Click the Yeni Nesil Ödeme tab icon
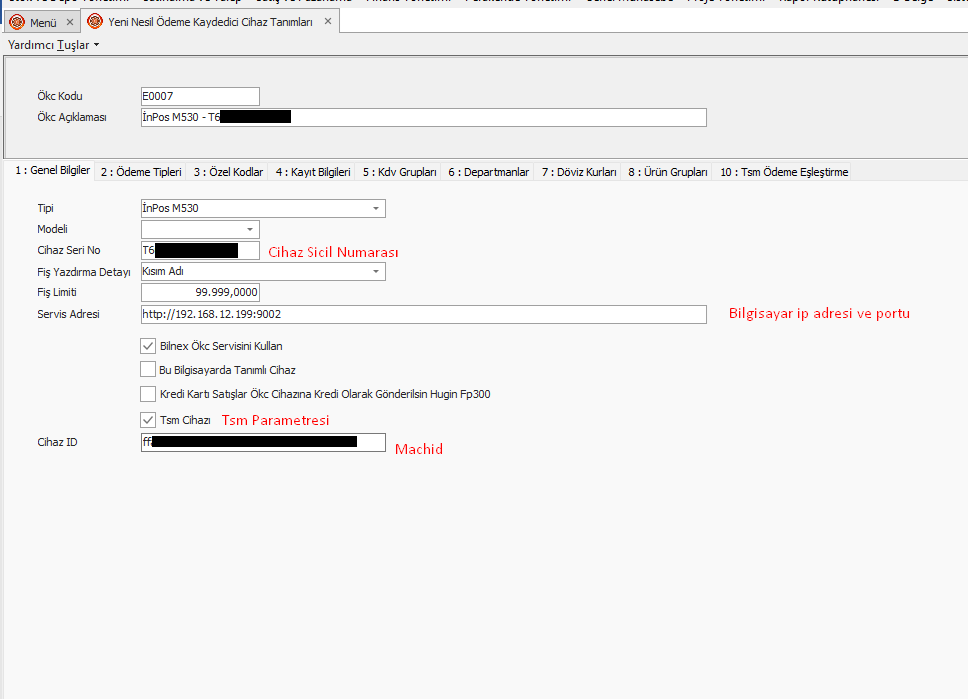Image resolution: width=968 pixels, height=699 pixels. 95,21
